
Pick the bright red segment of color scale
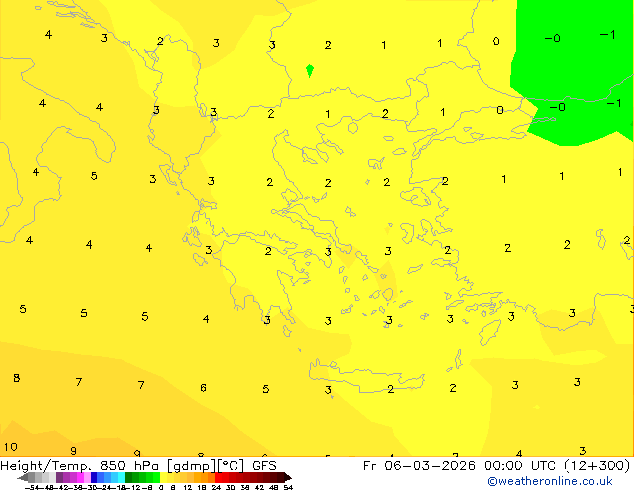click(218, 477)
